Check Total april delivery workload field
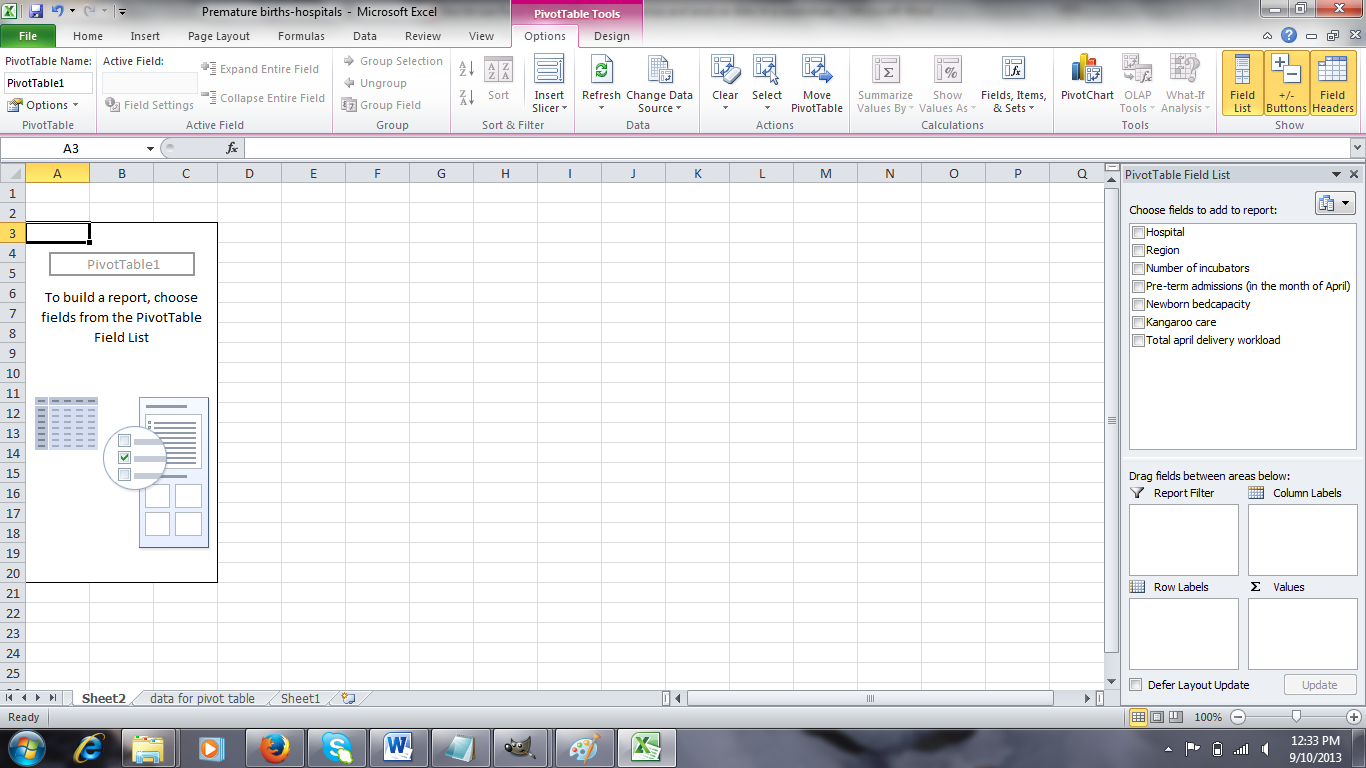The image size is (1366, 768). [x=1138, y=340]
